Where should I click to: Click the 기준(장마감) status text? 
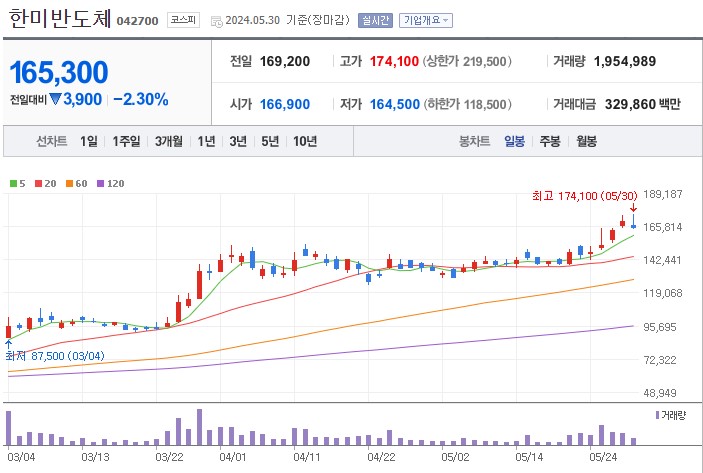coord(318,21)
